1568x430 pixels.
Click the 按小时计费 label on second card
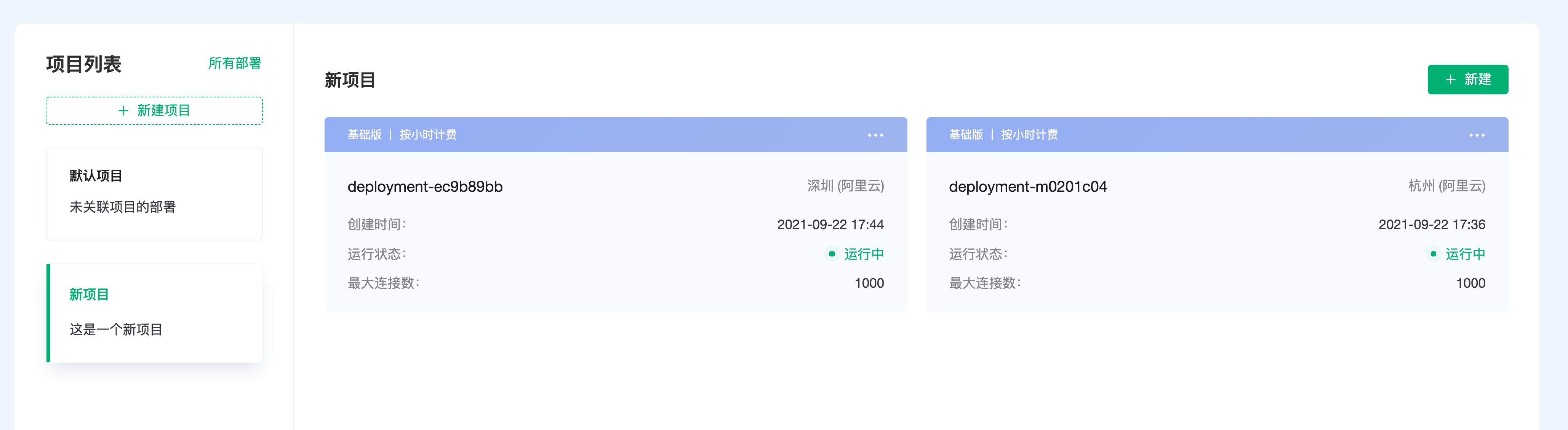pyautogui.click(x=1029, y=134)
